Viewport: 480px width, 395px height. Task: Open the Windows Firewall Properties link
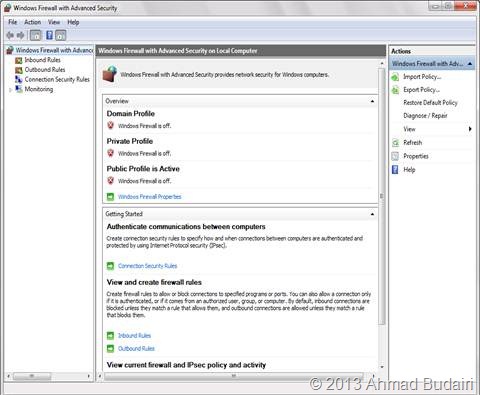(x=150, y=197)
